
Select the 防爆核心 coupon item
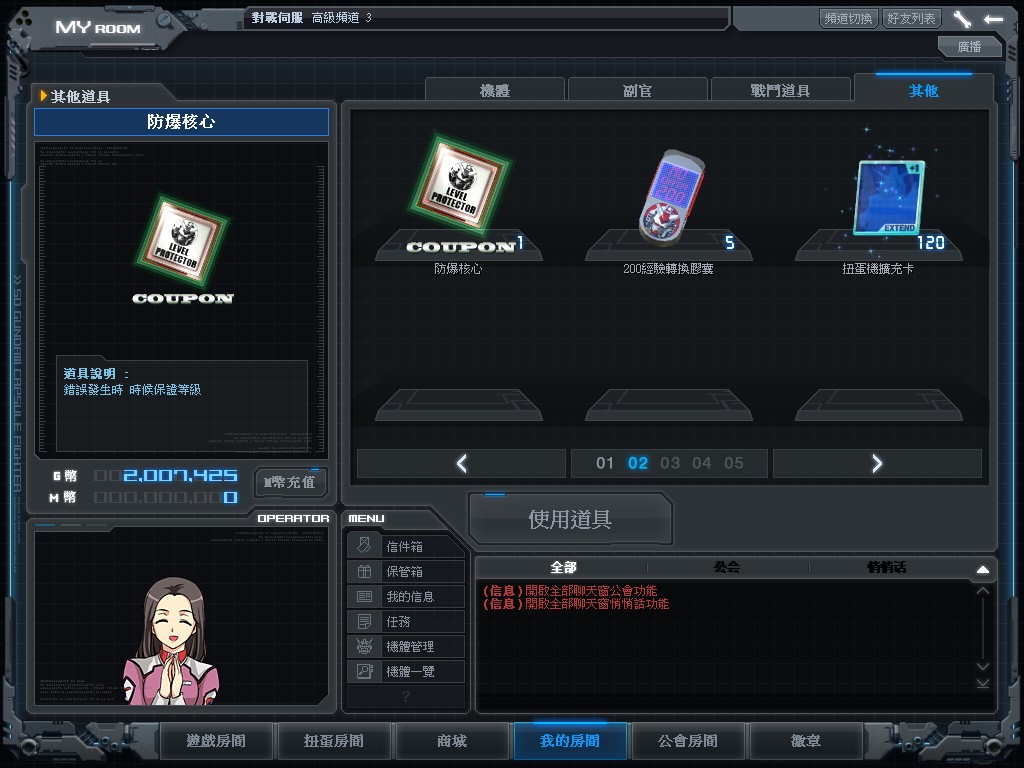(x=459, y=196)
